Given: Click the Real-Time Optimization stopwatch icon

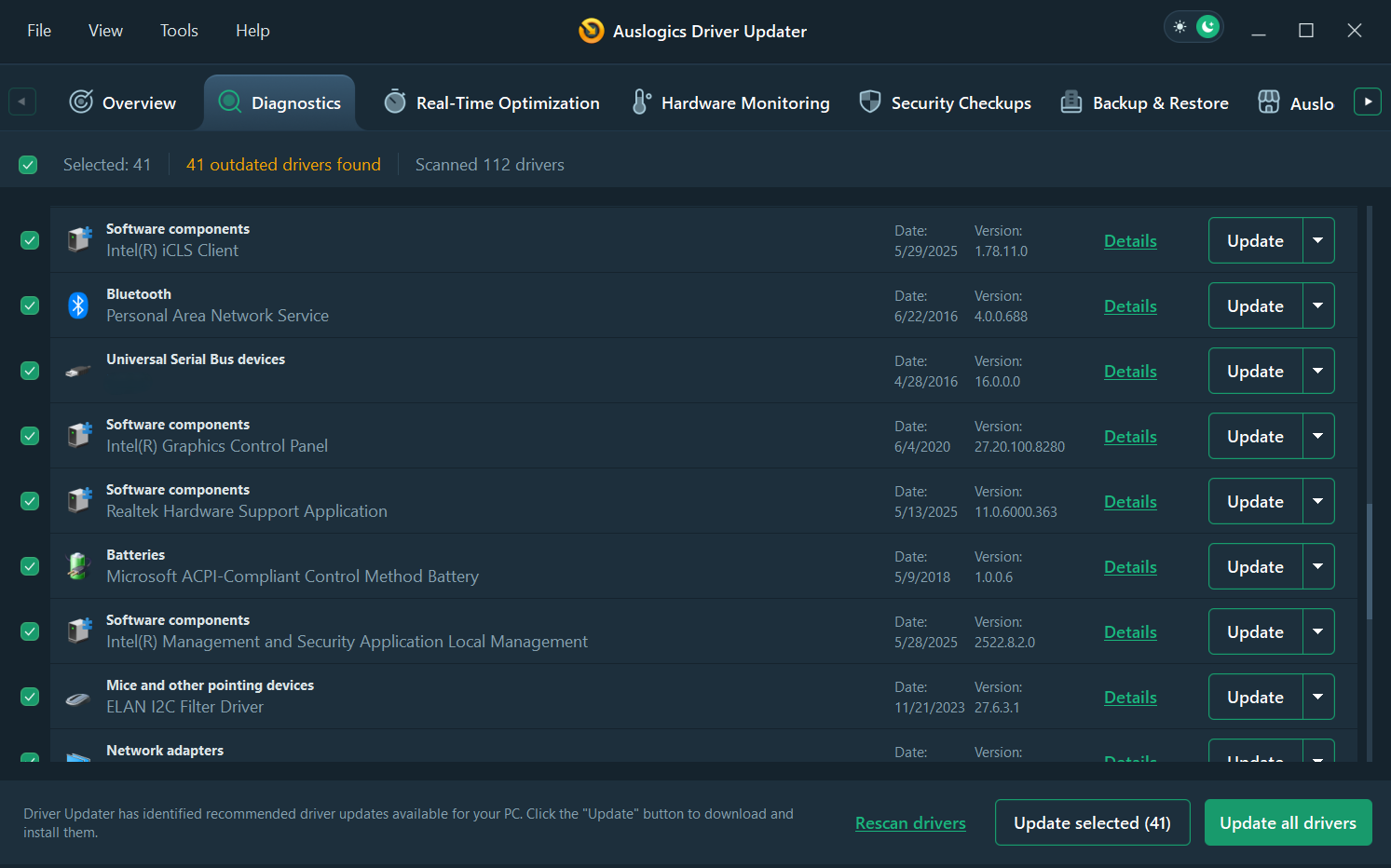Looking at the screenshot, I should click(x=394, y=102).
